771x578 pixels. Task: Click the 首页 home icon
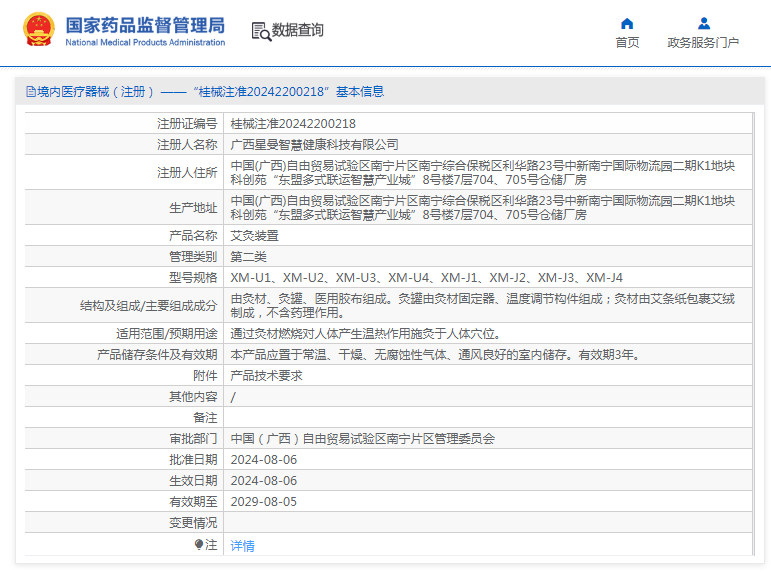[627, 24]
